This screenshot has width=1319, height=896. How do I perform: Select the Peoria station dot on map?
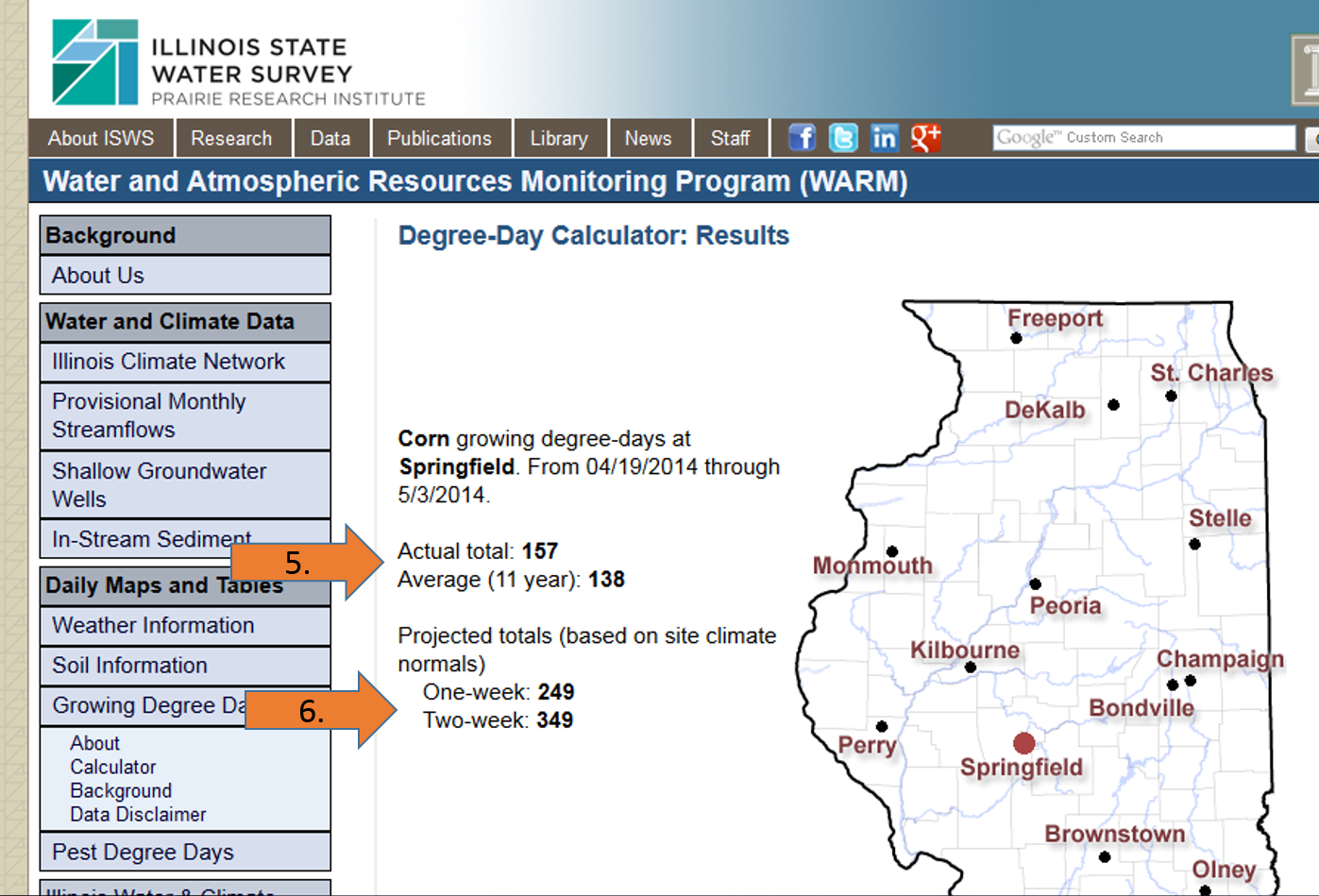tap(1035, 584)
